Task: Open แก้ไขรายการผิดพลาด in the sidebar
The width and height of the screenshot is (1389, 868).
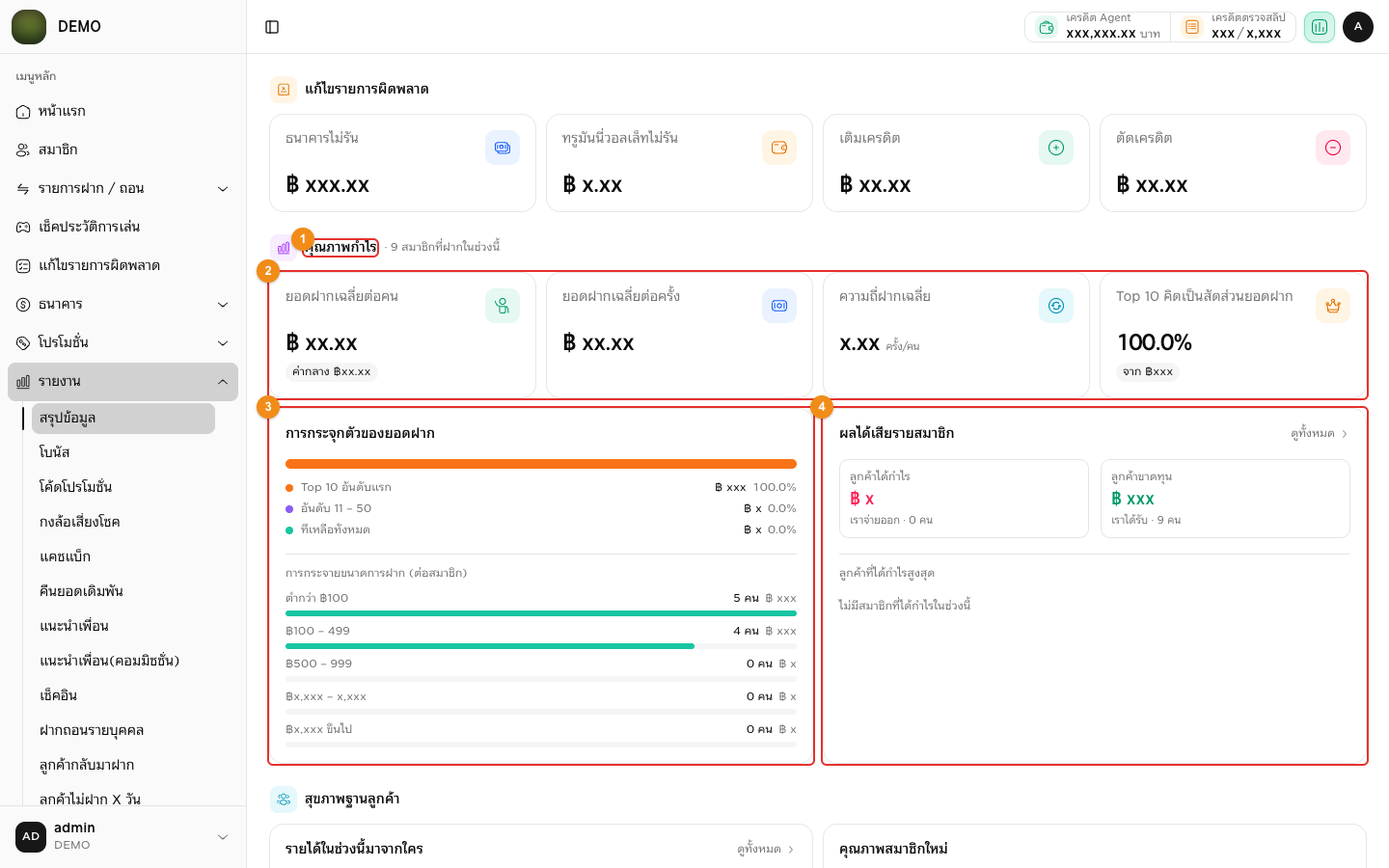Action: pyautogui.click(x=123, y=266)
